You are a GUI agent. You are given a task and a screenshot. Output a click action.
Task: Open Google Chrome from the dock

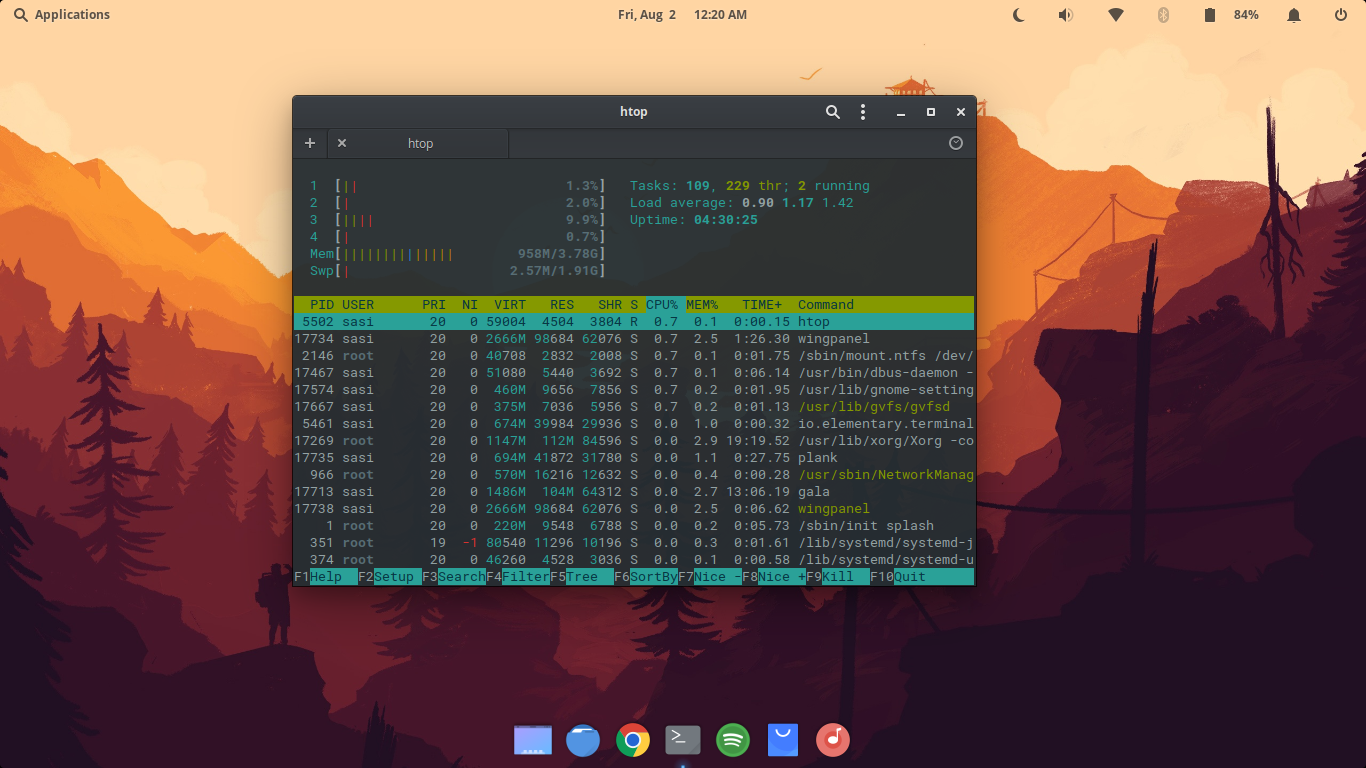(x=633, y=740)
